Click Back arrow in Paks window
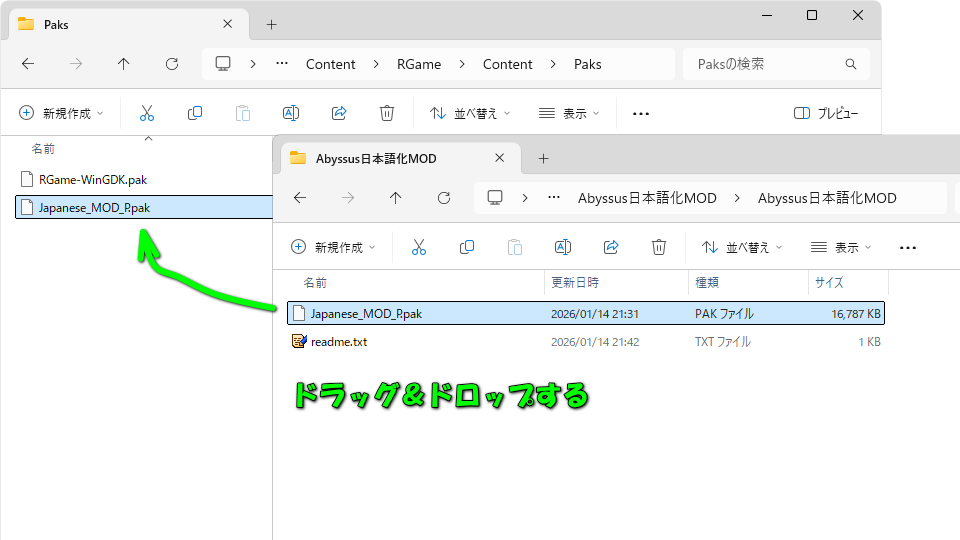Viewport: 960px width, 540px height. click(28, 64)
